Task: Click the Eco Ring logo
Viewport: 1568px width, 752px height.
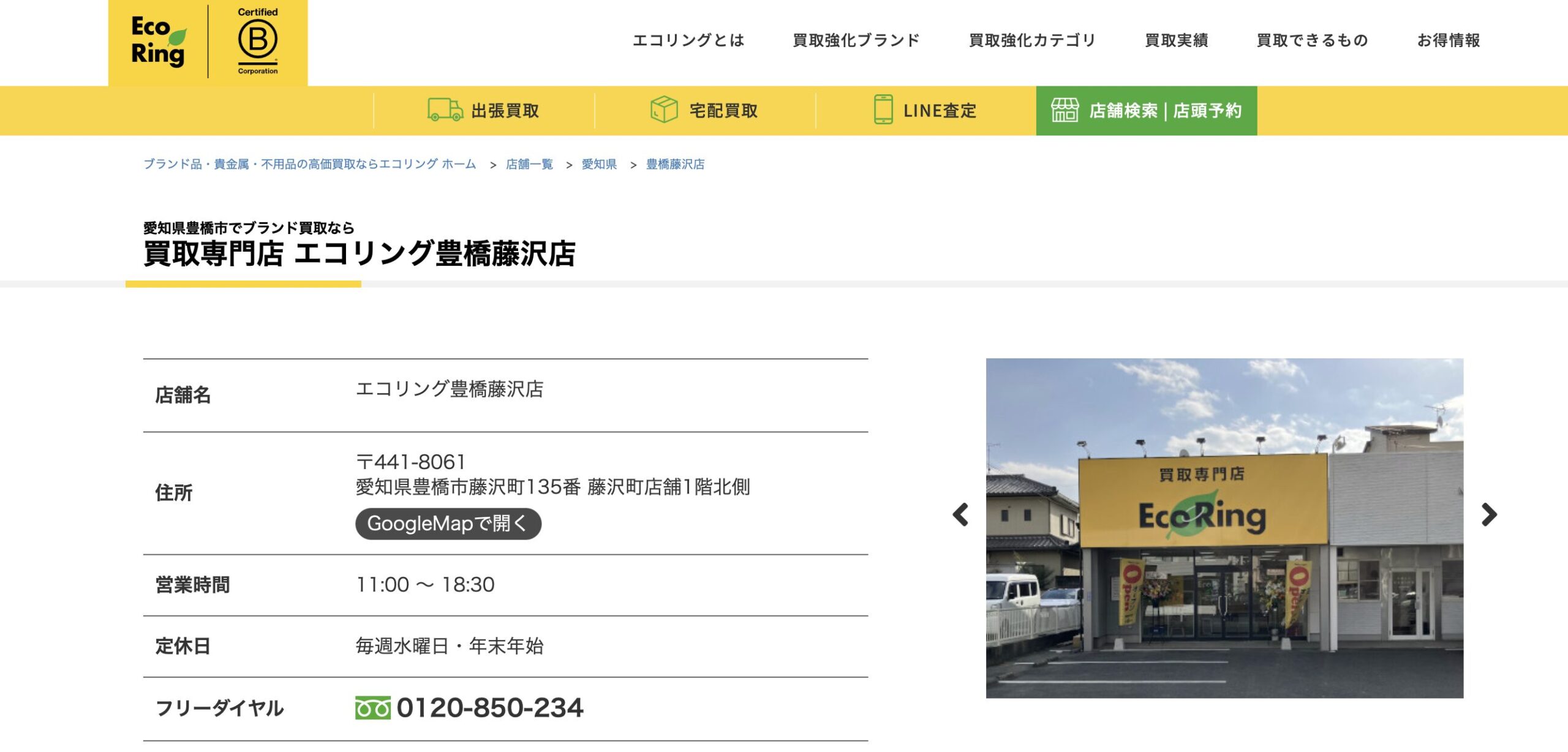Action: (x=159, y=41)
